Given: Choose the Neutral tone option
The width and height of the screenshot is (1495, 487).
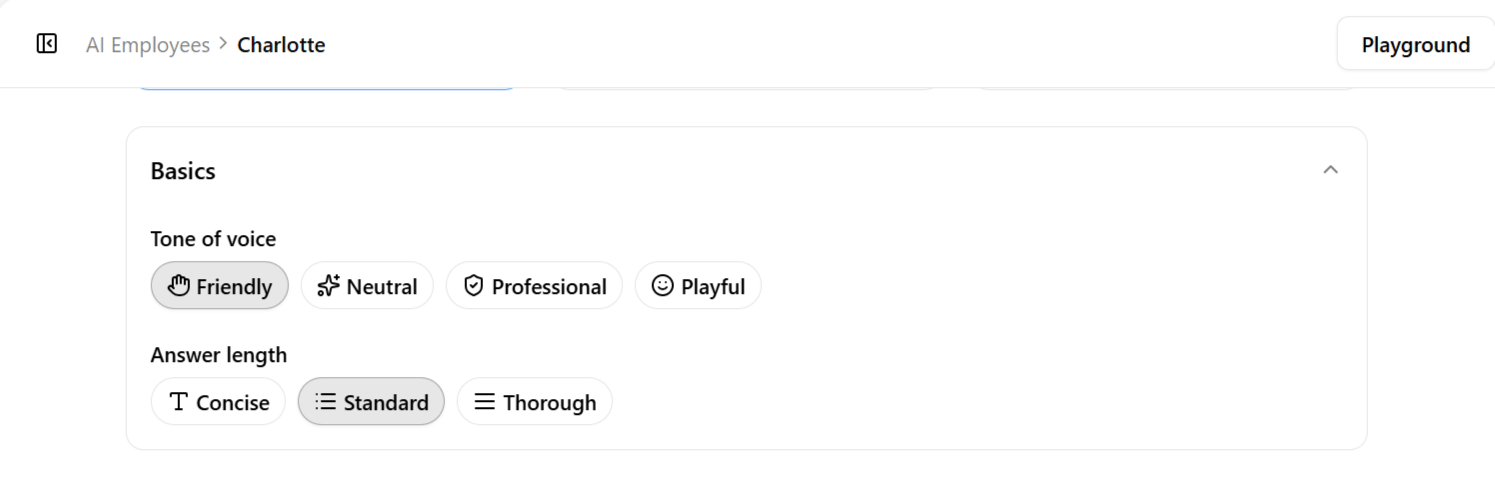Looking at the screenshot, I should pos(367,286).
